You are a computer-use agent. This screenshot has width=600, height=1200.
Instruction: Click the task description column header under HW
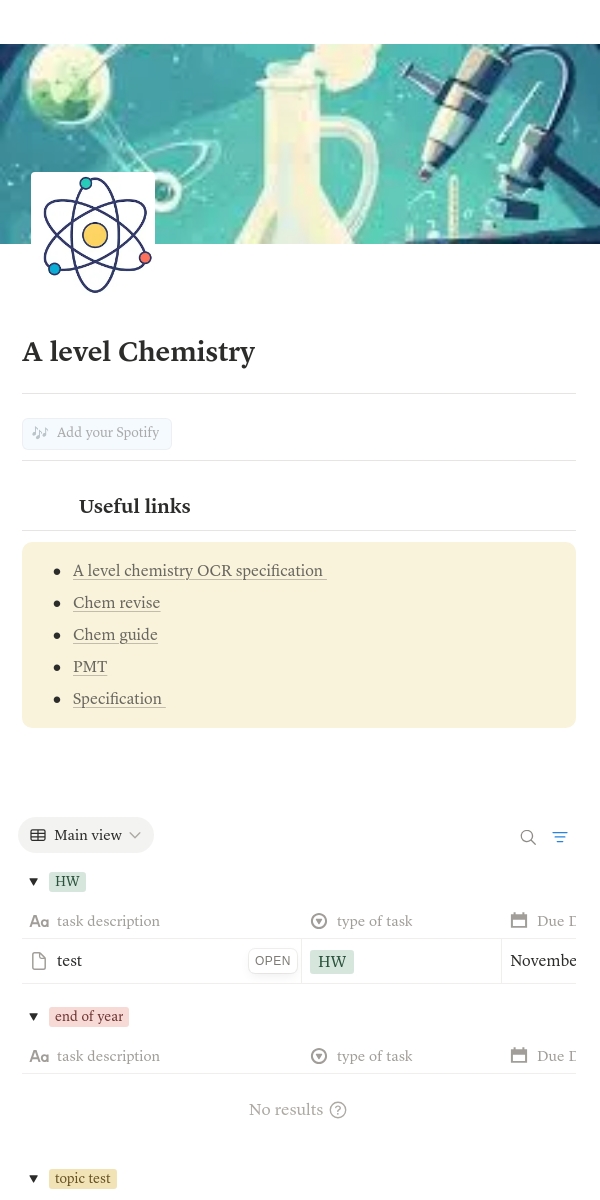click(x=108, y=921)
